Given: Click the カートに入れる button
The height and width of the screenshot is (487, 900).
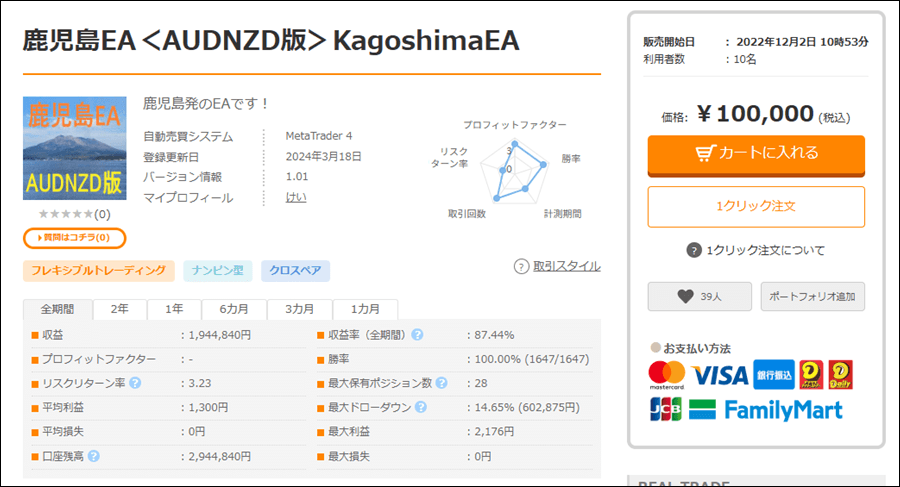Looking at the screenshot, I should click(756, 155).
